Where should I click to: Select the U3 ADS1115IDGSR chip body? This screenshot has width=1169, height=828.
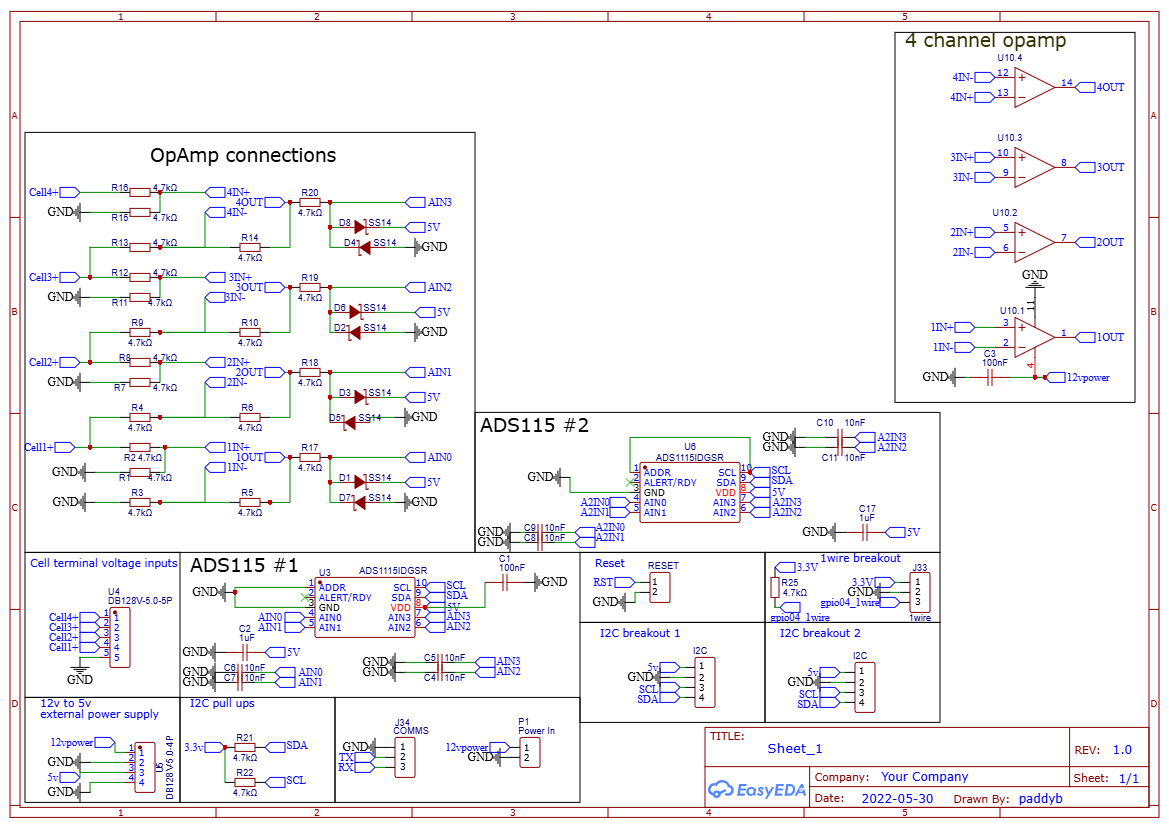pyautogui.click(x=364, y=609)
